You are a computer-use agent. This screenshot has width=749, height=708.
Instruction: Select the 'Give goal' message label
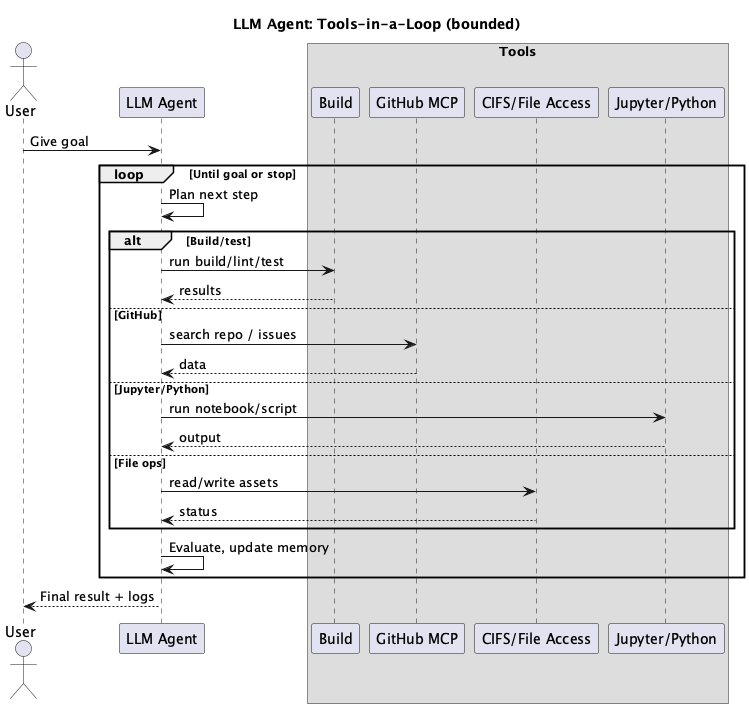(59, 141)
